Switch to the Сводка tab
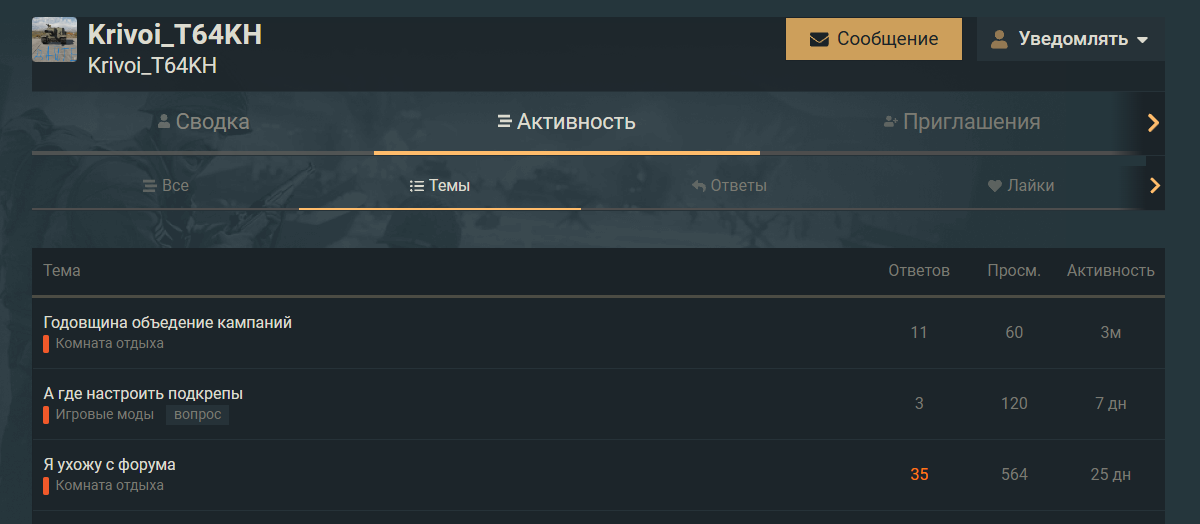The width and height of the screenshot is (1200, 524). 203,122
